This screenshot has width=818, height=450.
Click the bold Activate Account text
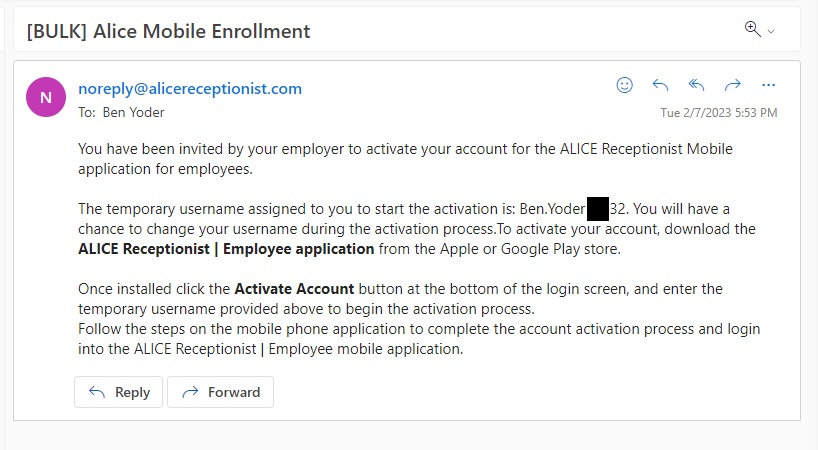click(x=294, y=289)
